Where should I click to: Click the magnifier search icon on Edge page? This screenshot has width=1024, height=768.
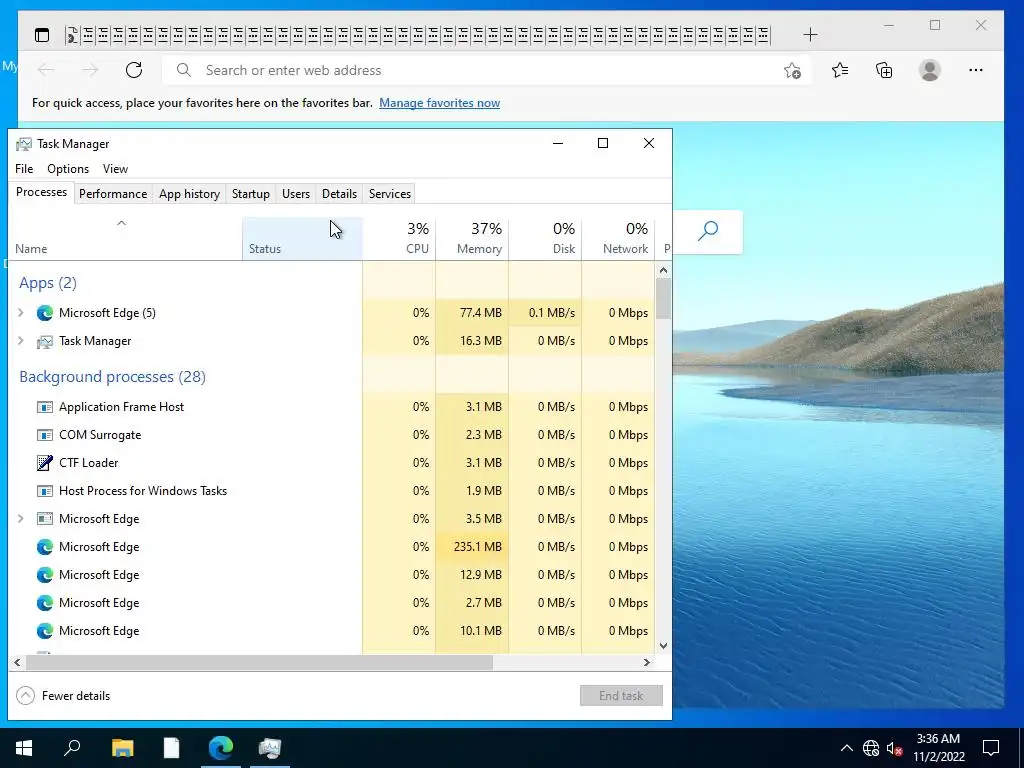click(x=708, y=231)
